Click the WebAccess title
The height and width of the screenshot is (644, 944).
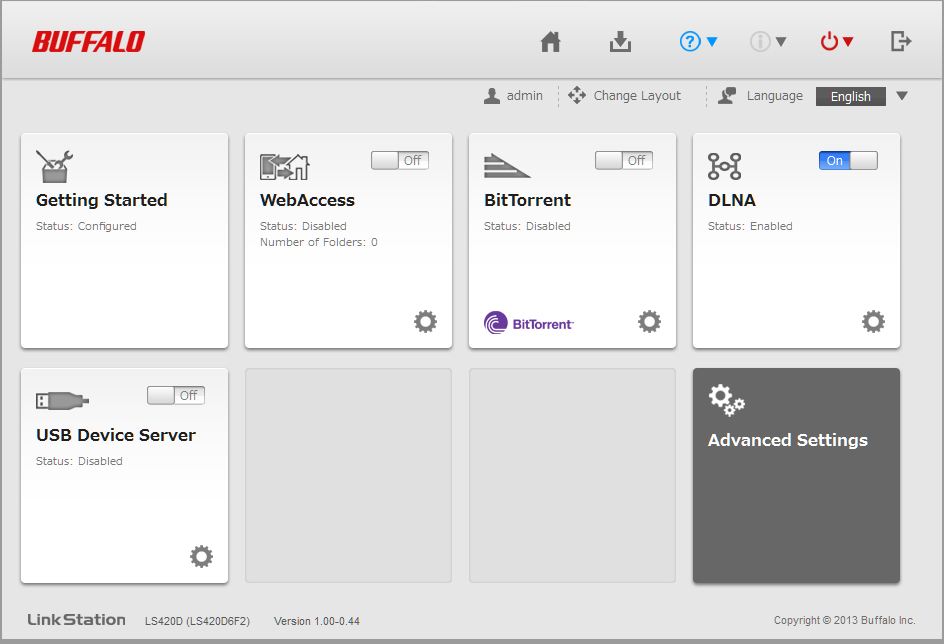[307, 200]
